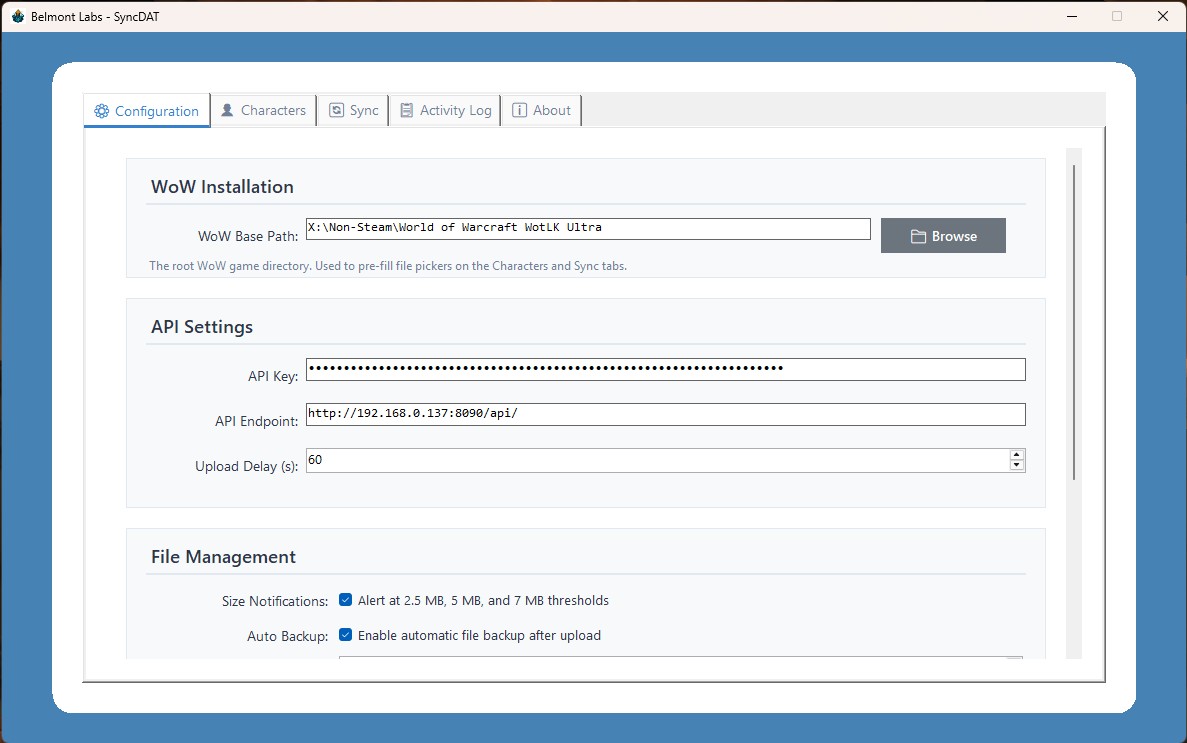Screen dimensions: 1187x743
Task: Switch to the Characters tab
Action: [x=263, y=110]
